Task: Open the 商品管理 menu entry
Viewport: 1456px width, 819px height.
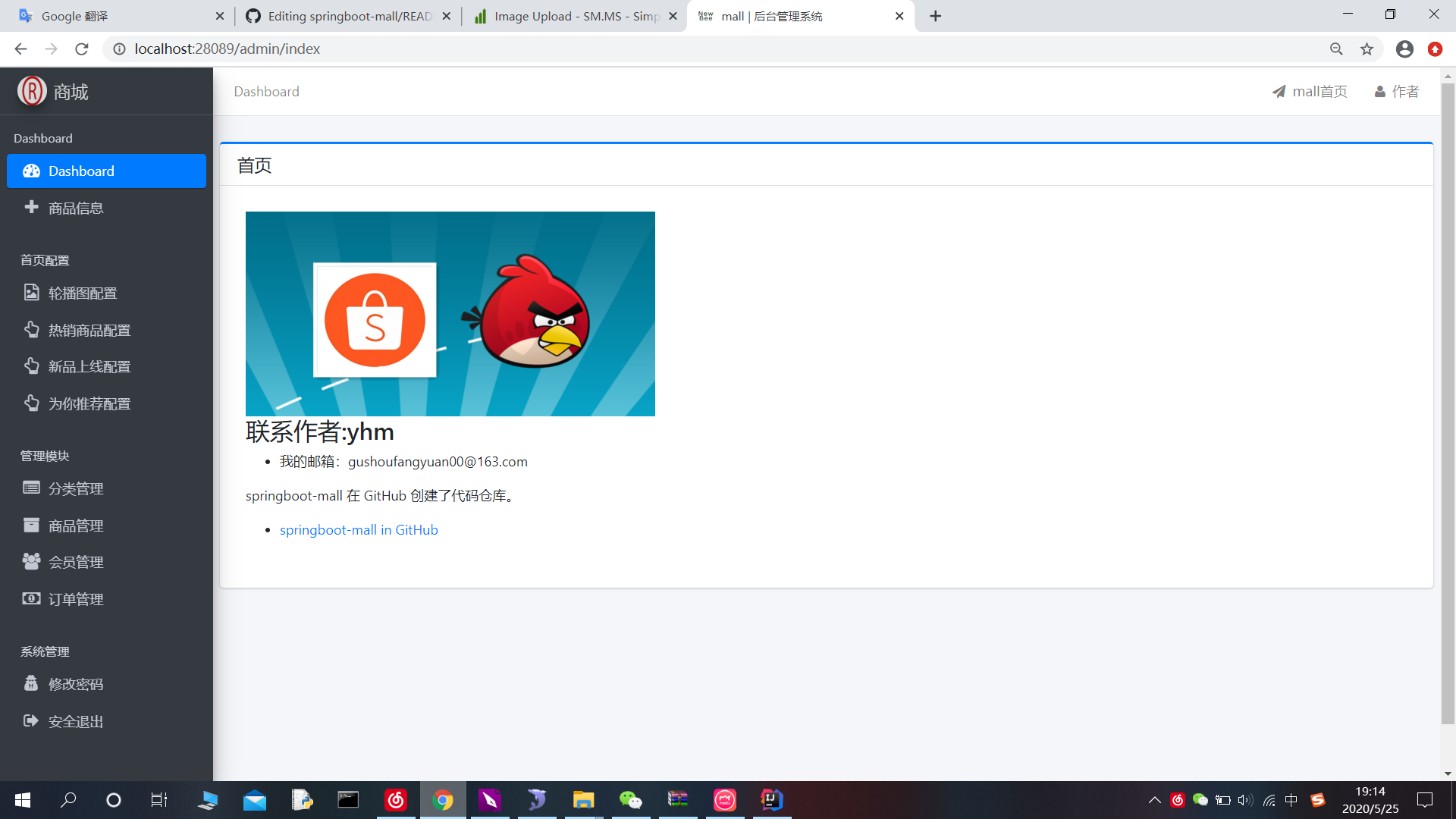Action: click(75, 526)
